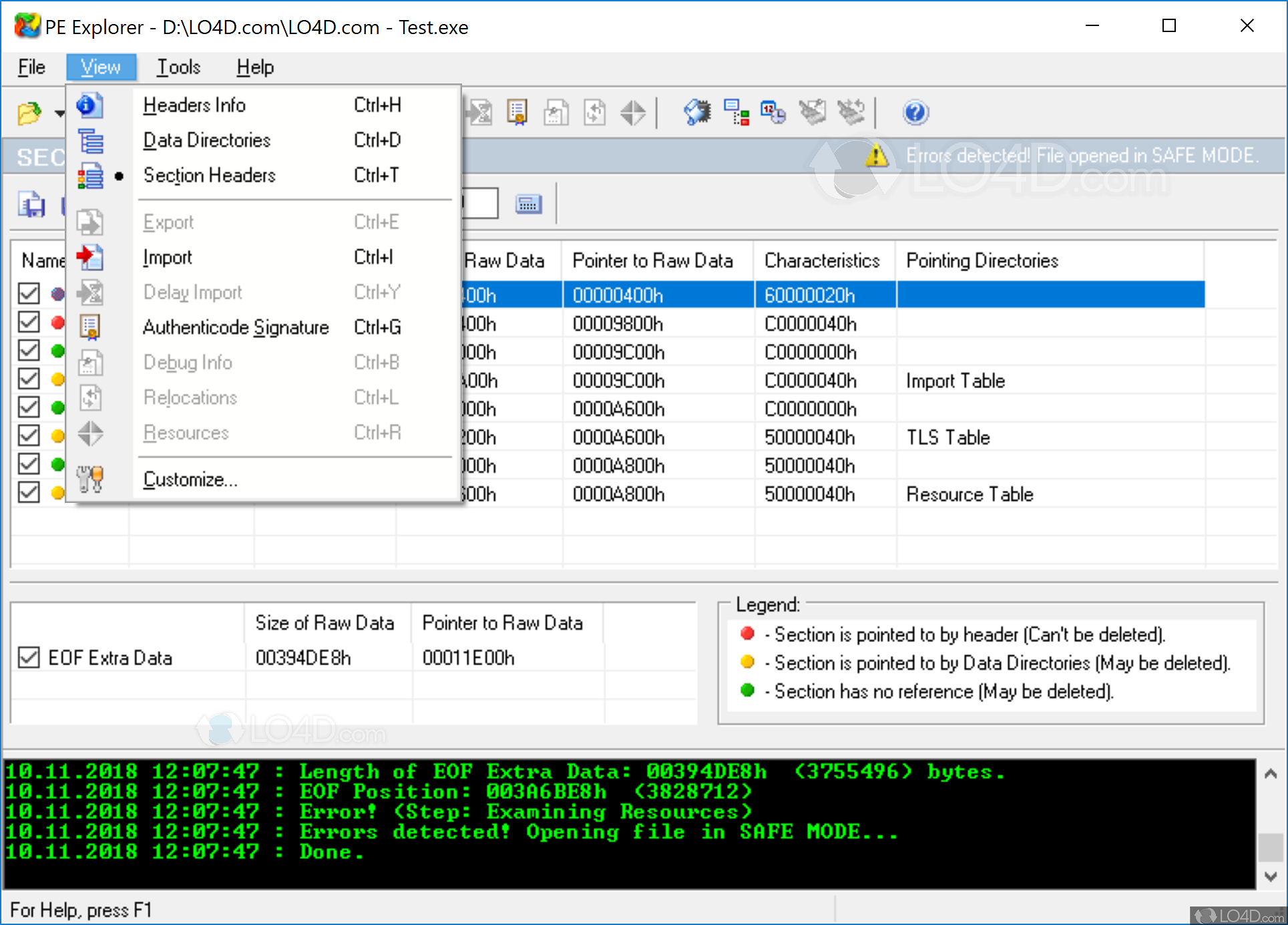Image resolution: width=1288 pixels, height=925 pixels.
Task: Click the log scrollbar down arrow
Action: [x=1271, y=876]
